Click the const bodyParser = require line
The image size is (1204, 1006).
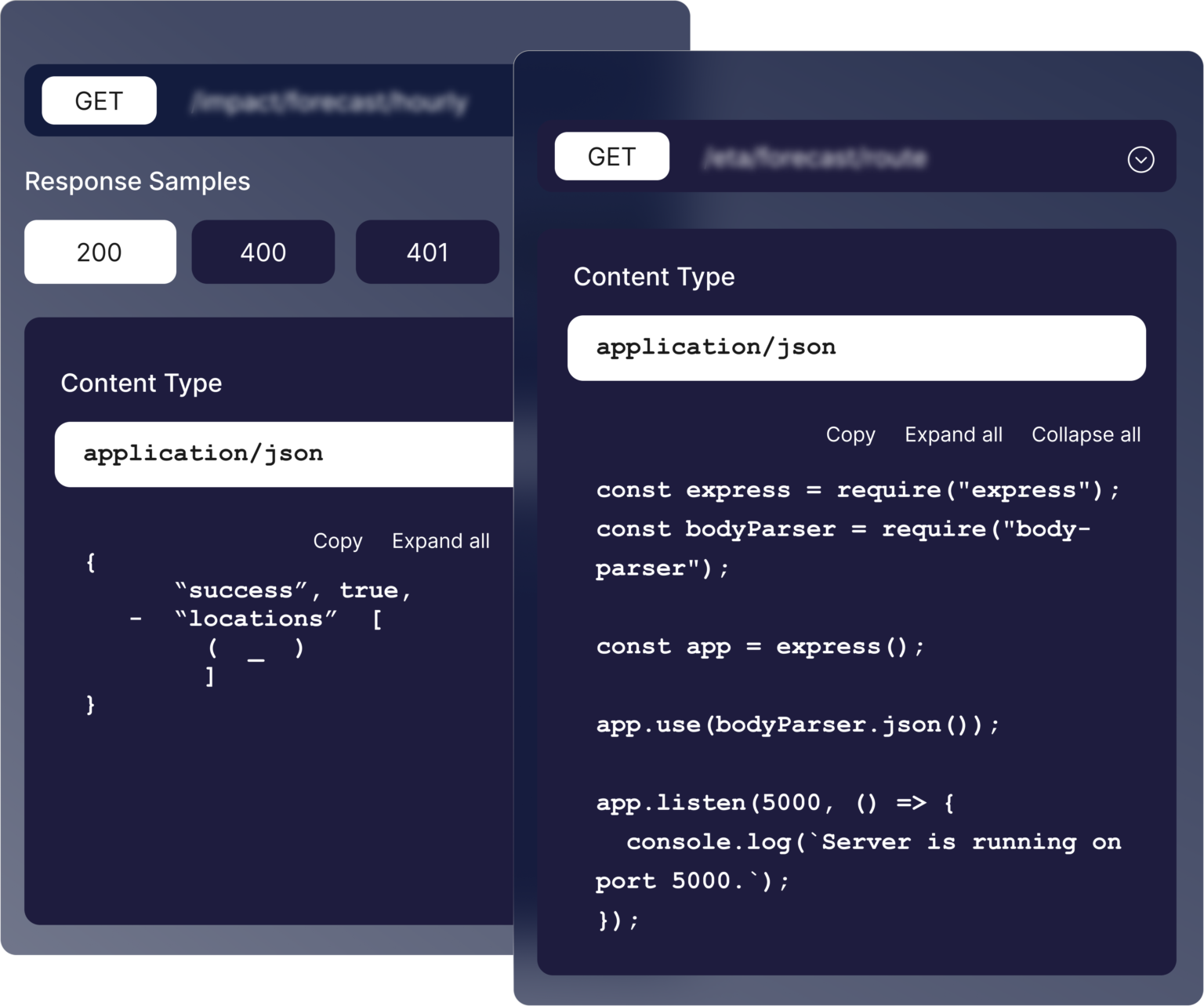coord(843,529)
